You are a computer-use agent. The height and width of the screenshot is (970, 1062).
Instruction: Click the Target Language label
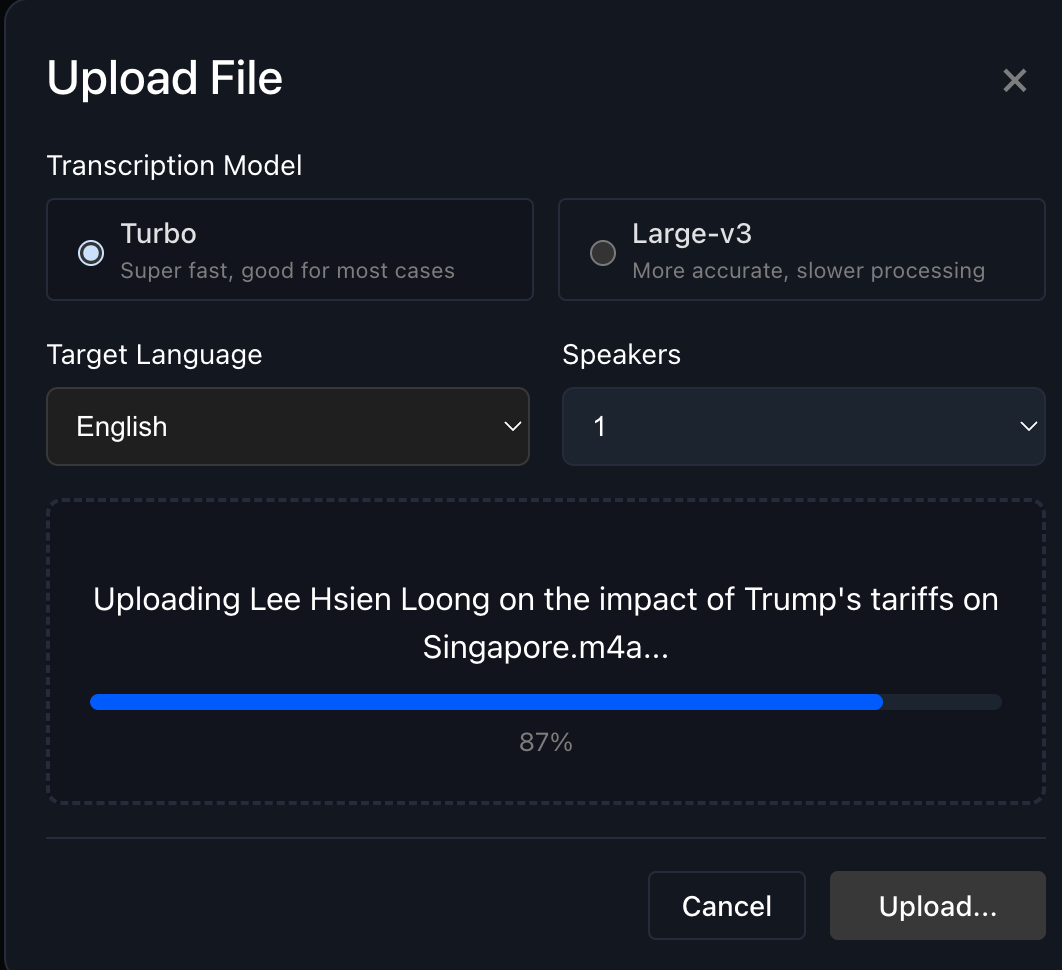[154, 354]
